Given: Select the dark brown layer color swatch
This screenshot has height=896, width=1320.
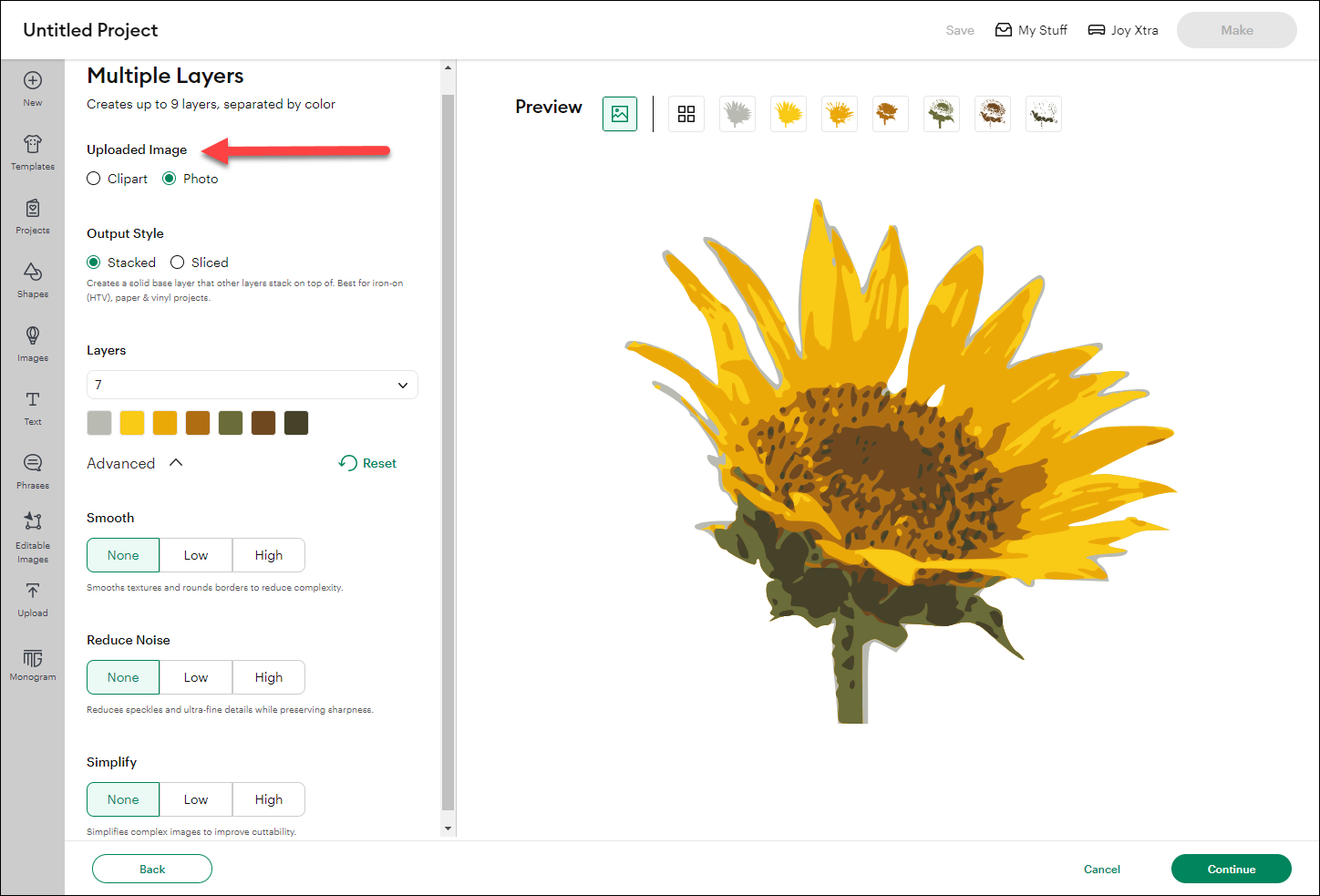Looking at the screenshot, I should tap(263, 422).
